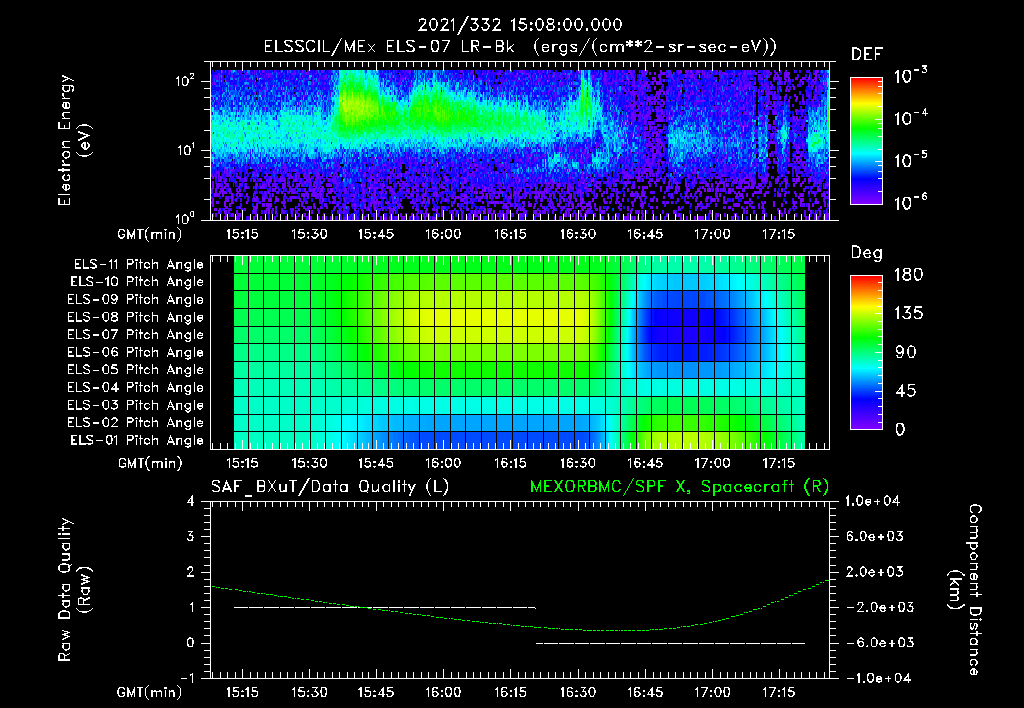Click the ELS-06 Pitch Angle row label
Viewport: 1024px width, 708px height.
click(x=136, y=352)
